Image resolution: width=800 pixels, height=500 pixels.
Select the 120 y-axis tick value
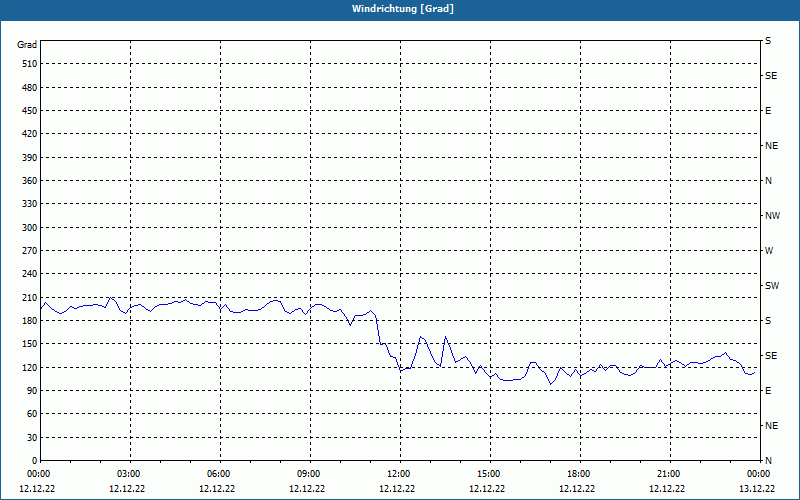pos(29,367)
